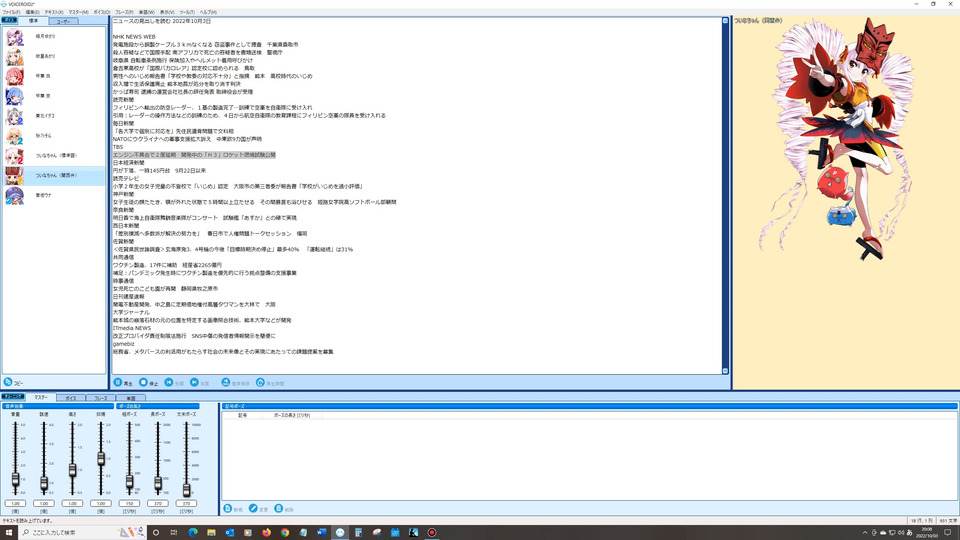Adjust the 音量 volume slider handle
960x540 pixels.
pos(15,480)
